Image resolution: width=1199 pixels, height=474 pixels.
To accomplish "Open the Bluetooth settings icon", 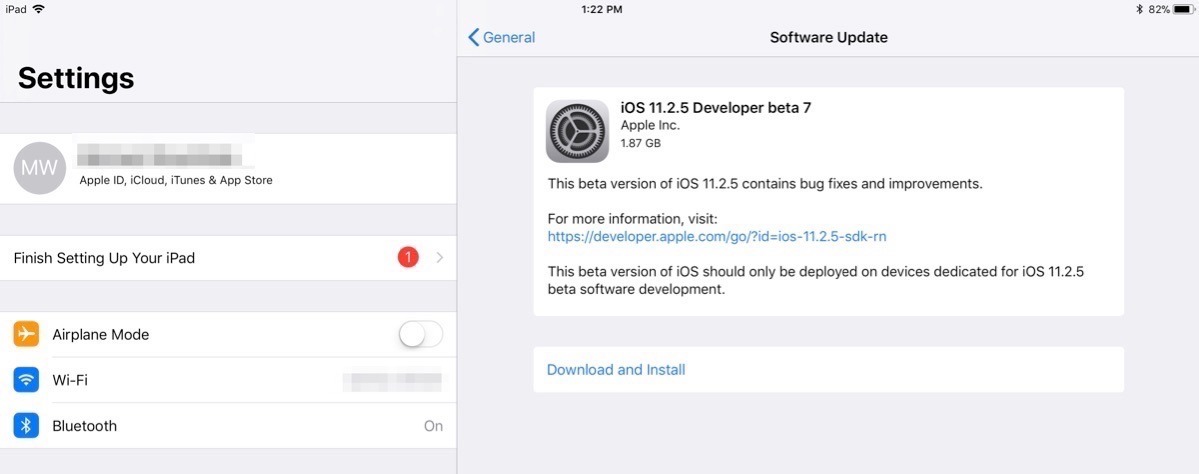I will point(26,426).
